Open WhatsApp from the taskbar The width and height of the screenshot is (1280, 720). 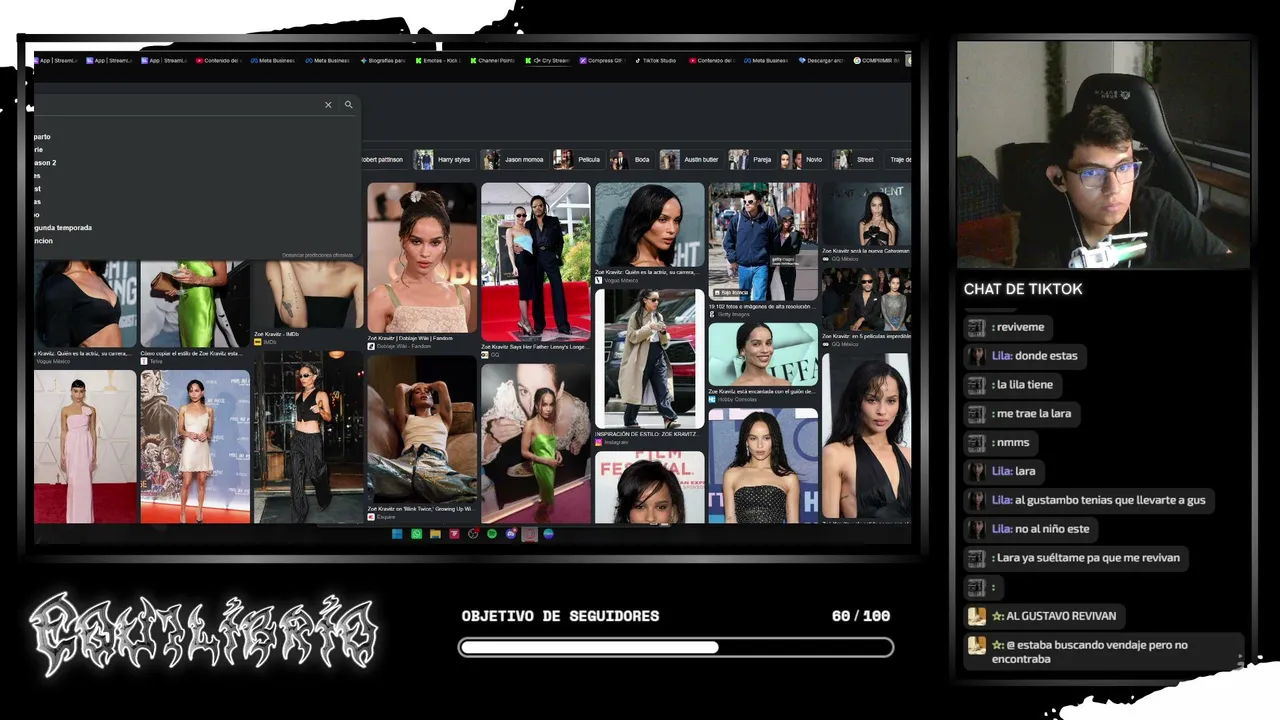pyautogui.click(x=416, y=534)
